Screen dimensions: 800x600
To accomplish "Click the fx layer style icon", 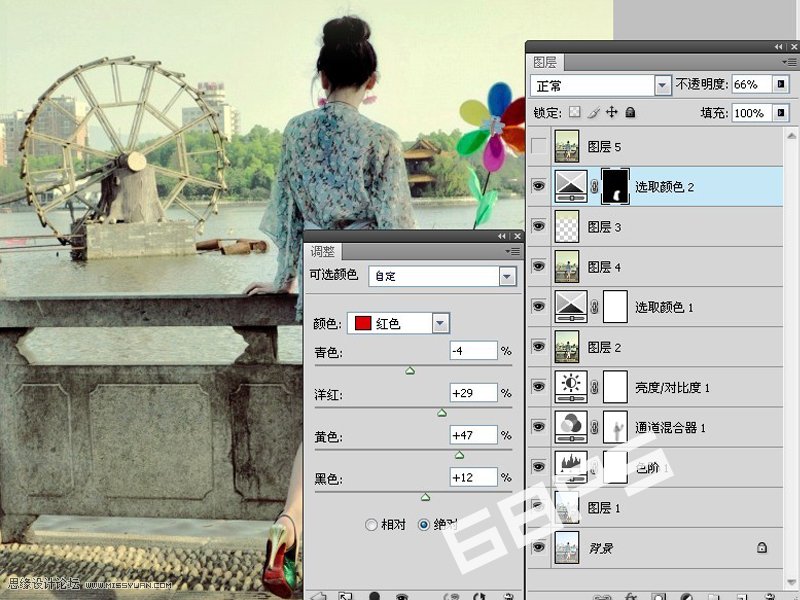I will [x=630, y=596].
